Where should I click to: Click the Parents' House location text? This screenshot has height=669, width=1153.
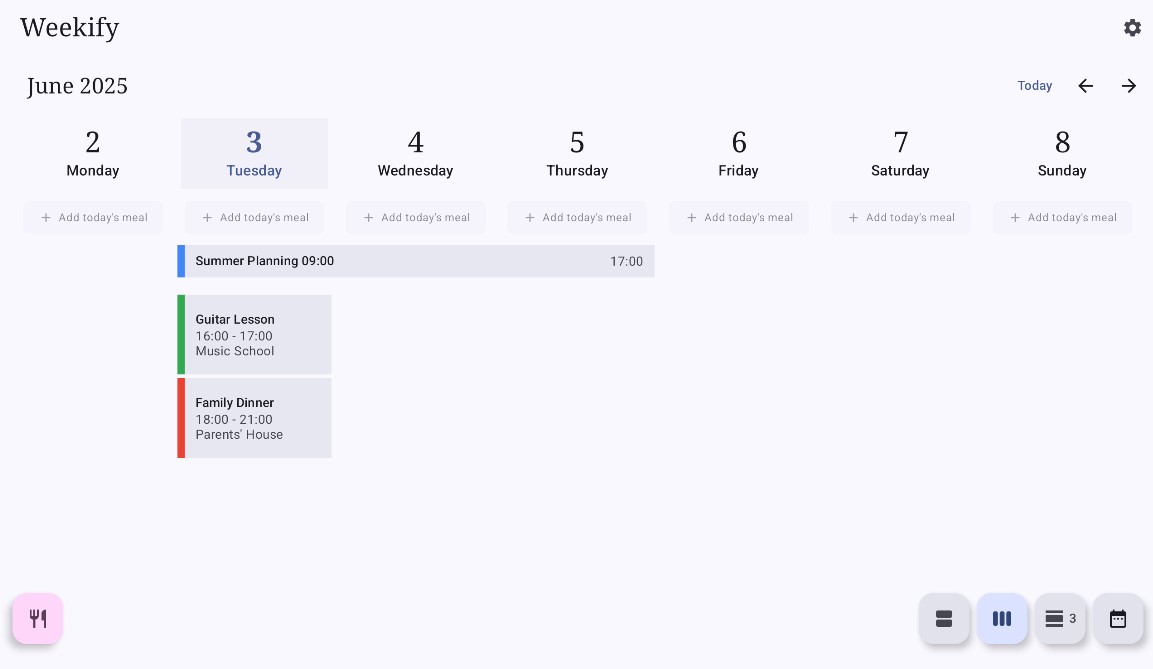pos(239,434)
